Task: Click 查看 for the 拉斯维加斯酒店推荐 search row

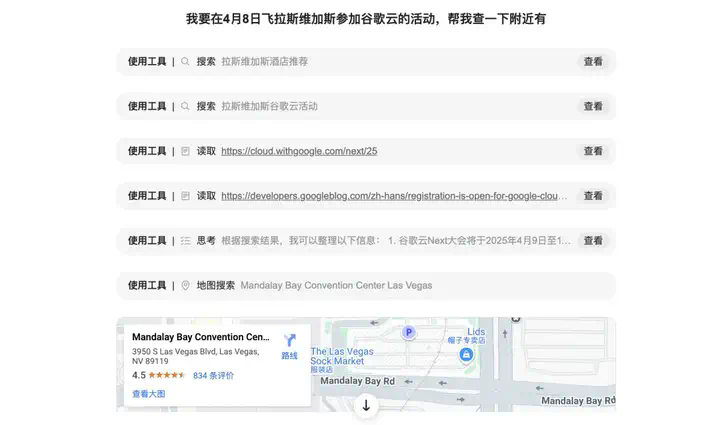Action: click(593, 62)
